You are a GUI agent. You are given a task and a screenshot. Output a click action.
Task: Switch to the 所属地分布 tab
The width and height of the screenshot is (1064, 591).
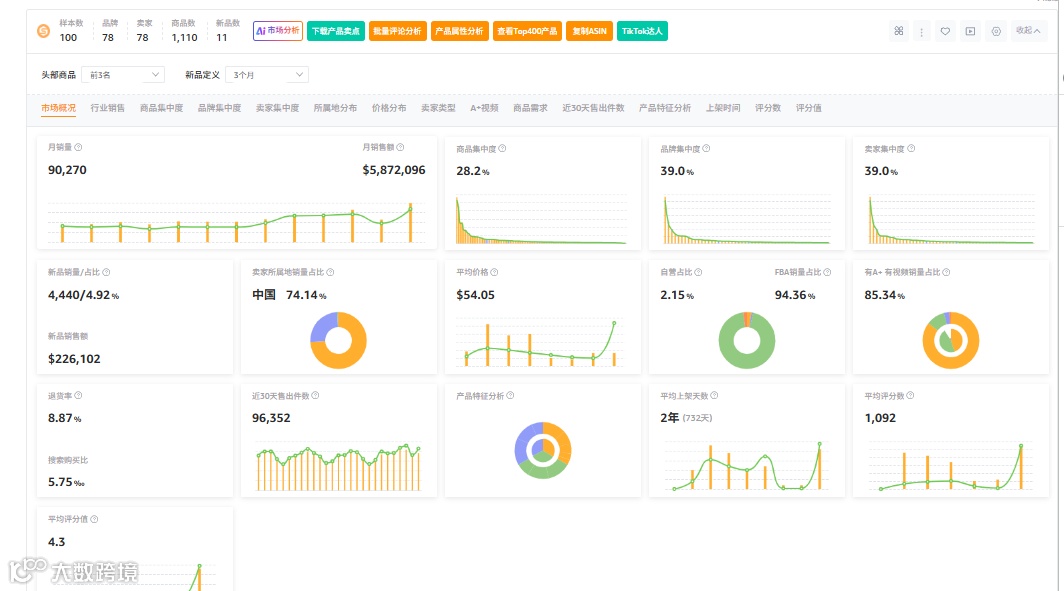pos(335,108)
